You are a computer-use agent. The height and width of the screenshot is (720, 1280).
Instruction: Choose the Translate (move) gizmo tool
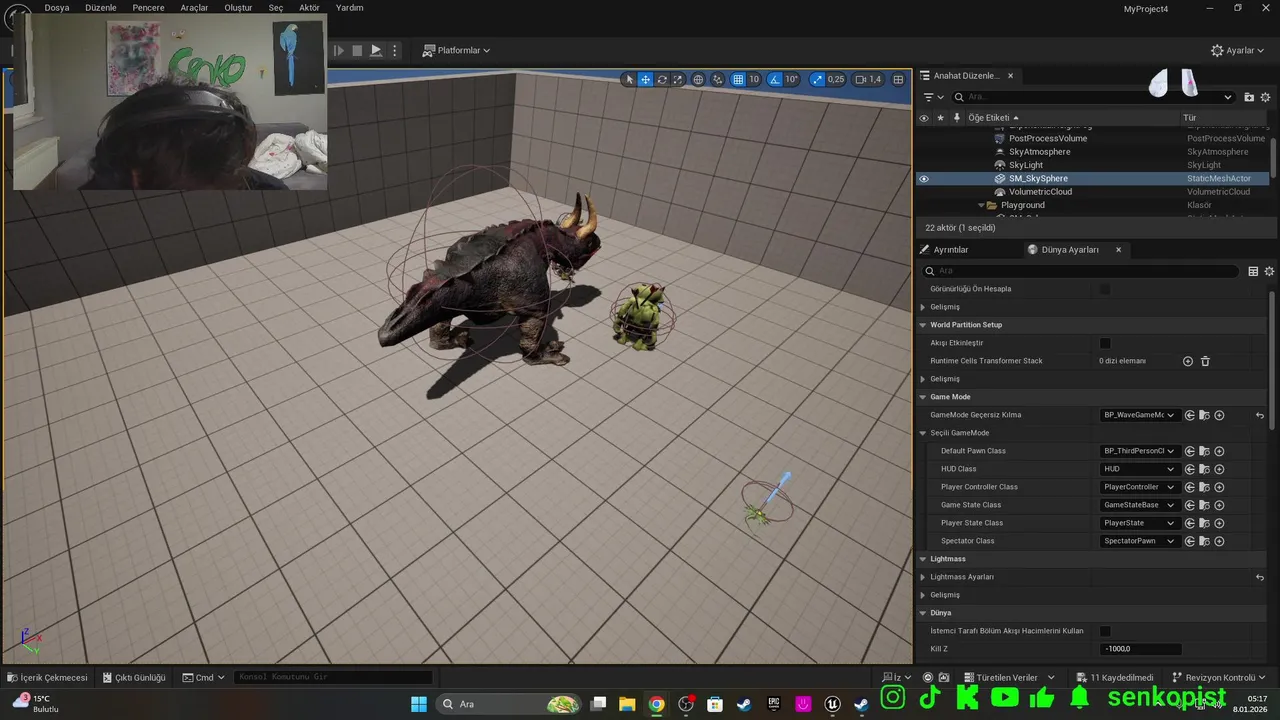(x=646, y=79)
